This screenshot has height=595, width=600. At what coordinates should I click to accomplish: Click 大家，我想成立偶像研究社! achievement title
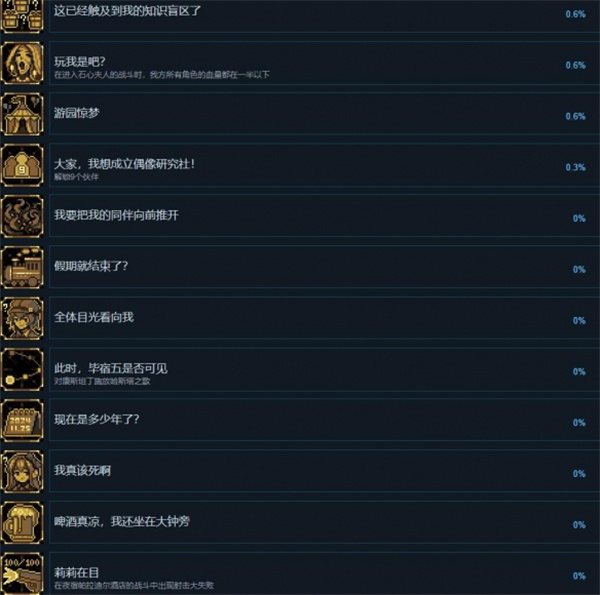[124, 164]
